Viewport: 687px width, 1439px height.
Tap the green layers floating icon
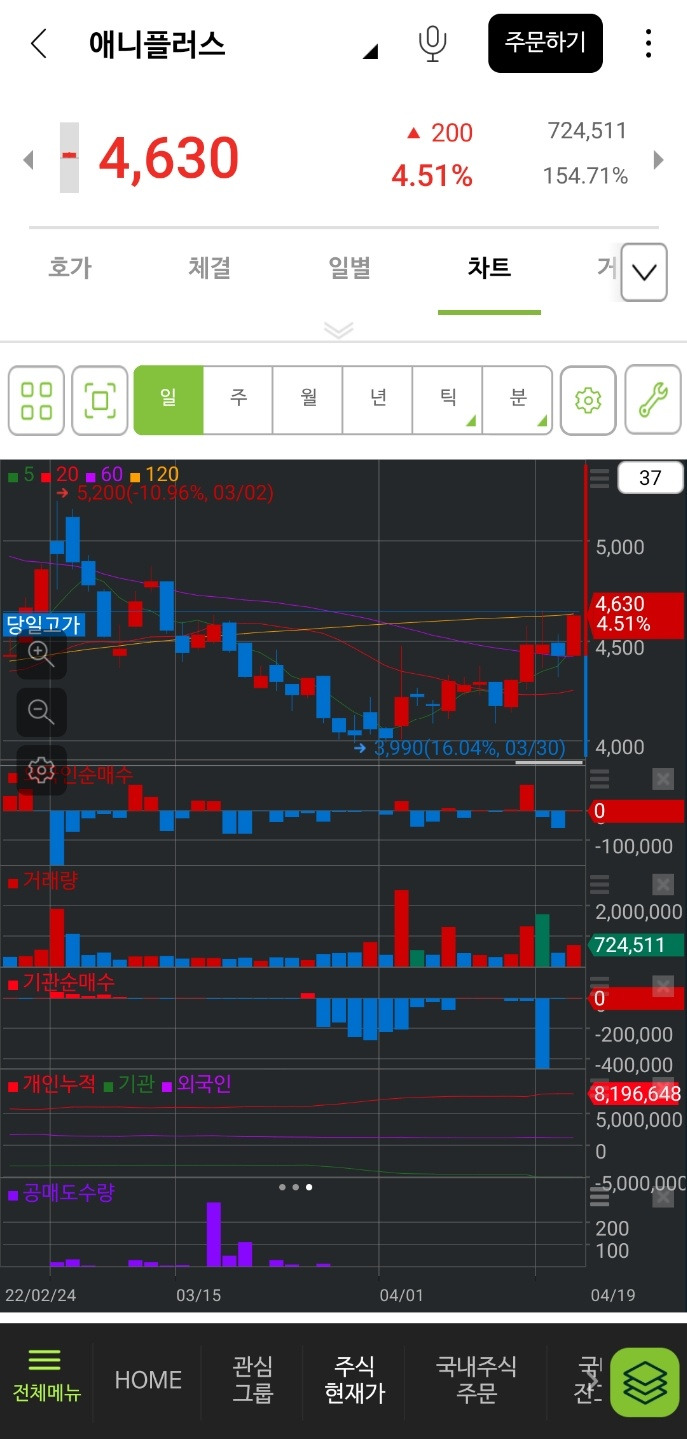645,1382
